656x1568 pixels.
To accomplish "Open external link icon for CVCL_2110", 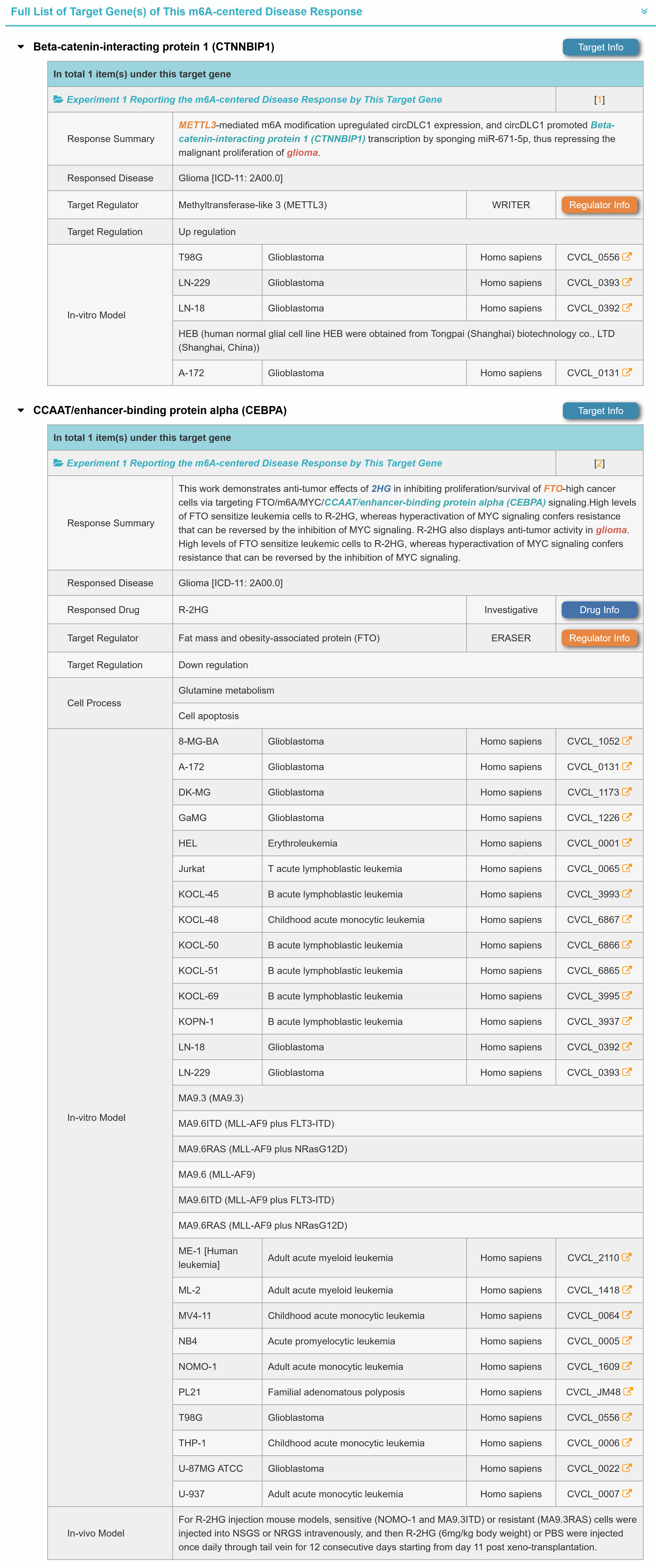I will tap(627, 1257).
